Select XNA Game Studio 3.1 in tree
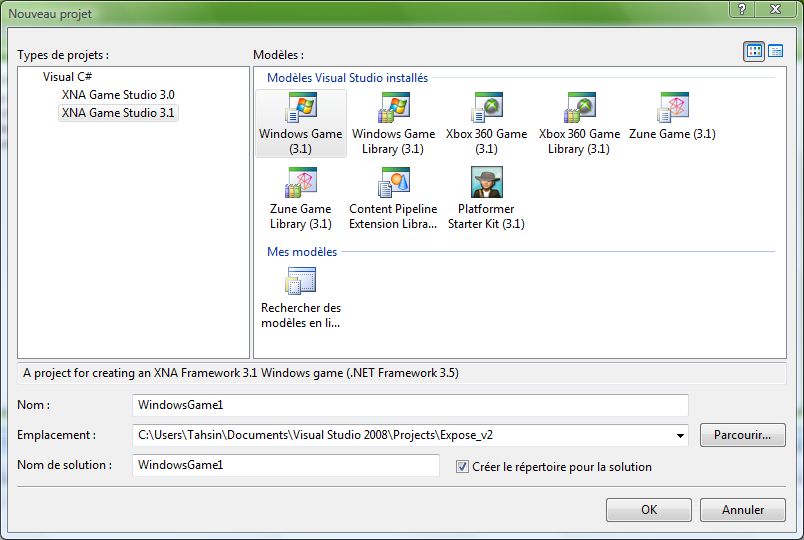The width and height of the screenshot is (804, 540). click(x=118, y=113)
